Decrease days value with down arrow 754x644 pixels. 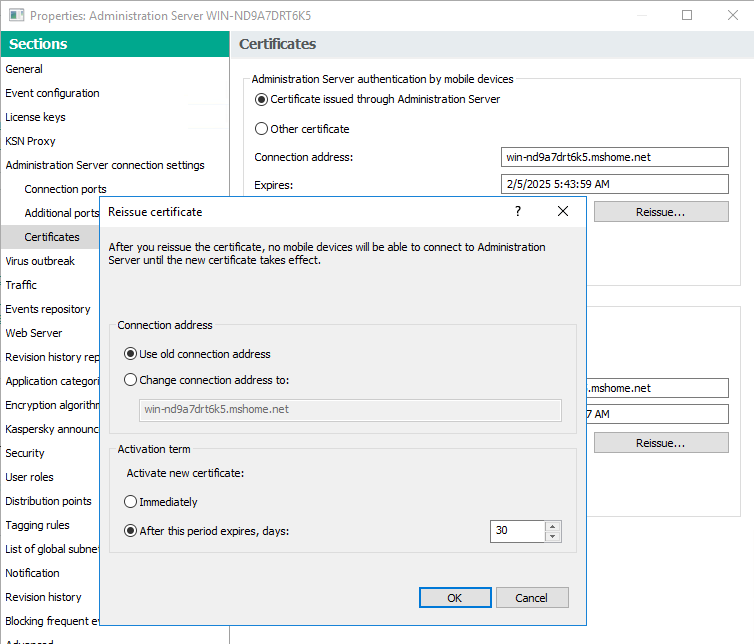point(553,537)
